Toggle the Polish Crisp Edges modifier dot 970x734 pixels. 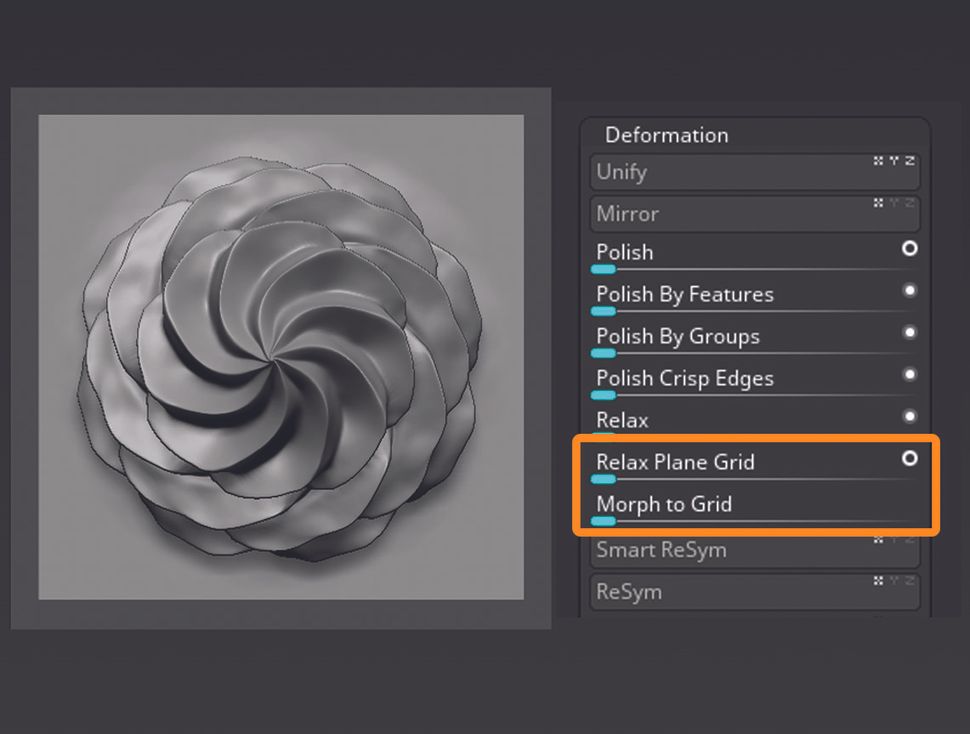point(909,375)
